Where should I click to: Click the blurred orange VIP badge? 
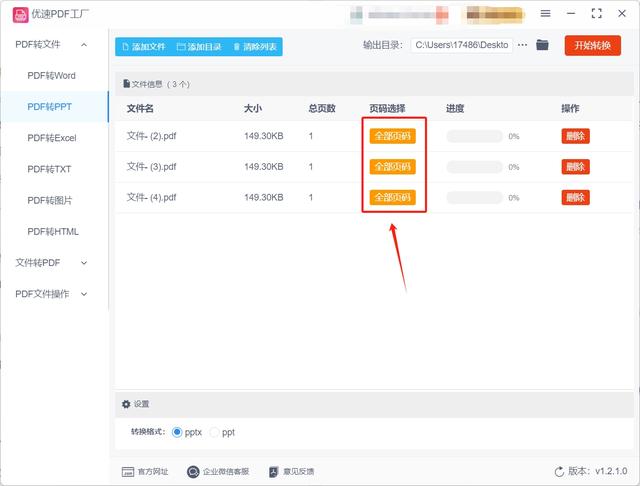pos(494,15)
